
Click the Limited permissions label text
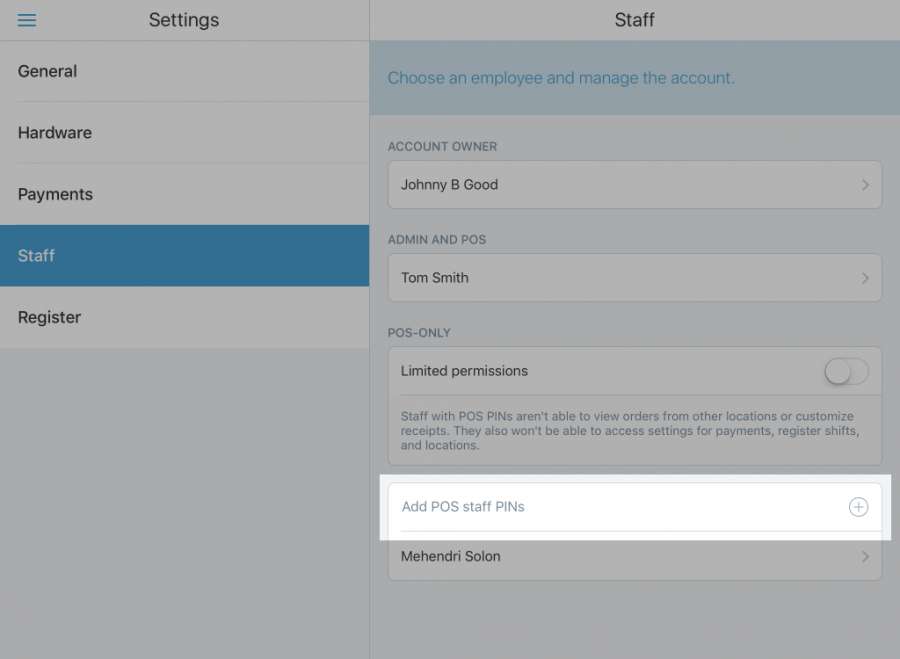464,371
